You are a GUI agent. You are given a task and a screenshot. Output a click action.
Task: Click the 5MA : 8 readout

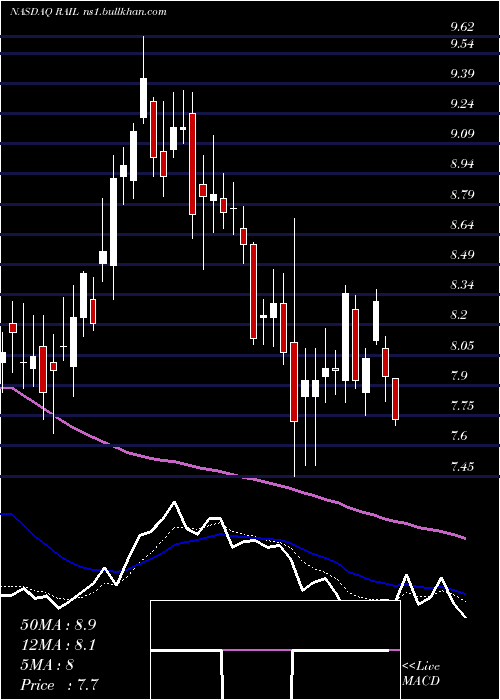pos(47,665)
